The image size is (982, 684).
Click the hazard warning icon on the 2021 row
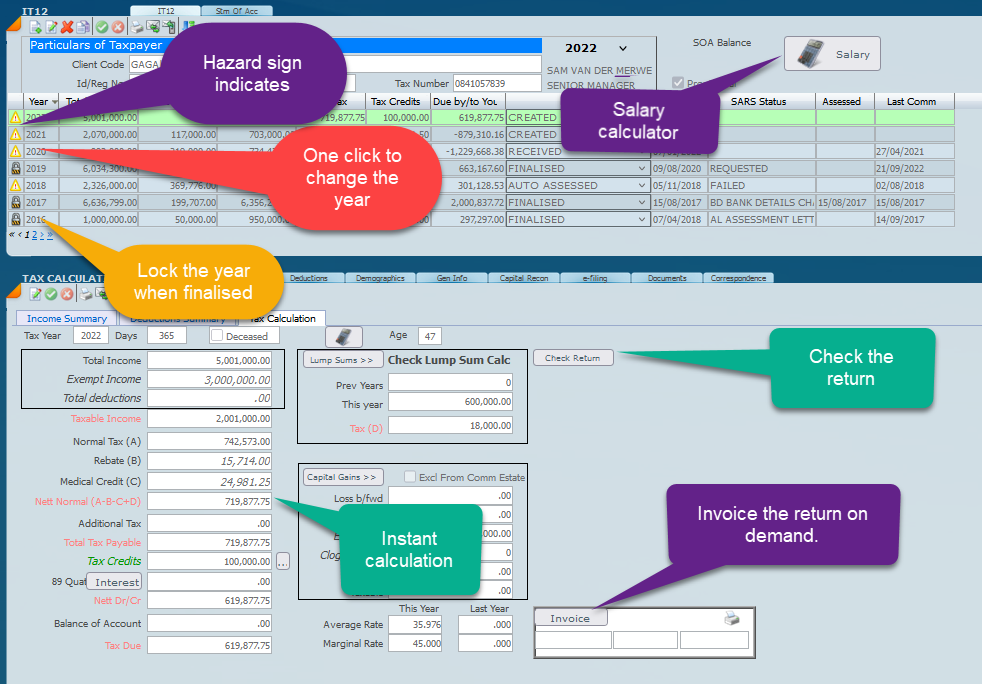[15, 134]
